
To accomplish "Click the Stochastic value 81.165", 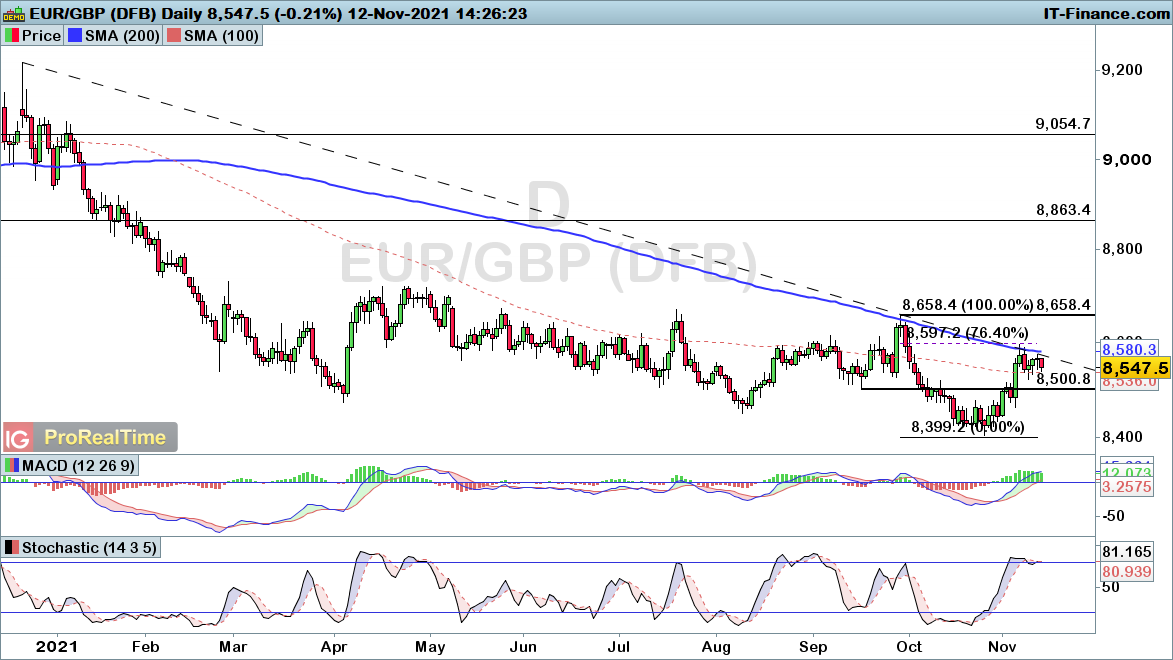I will [x=1127, y=552].
